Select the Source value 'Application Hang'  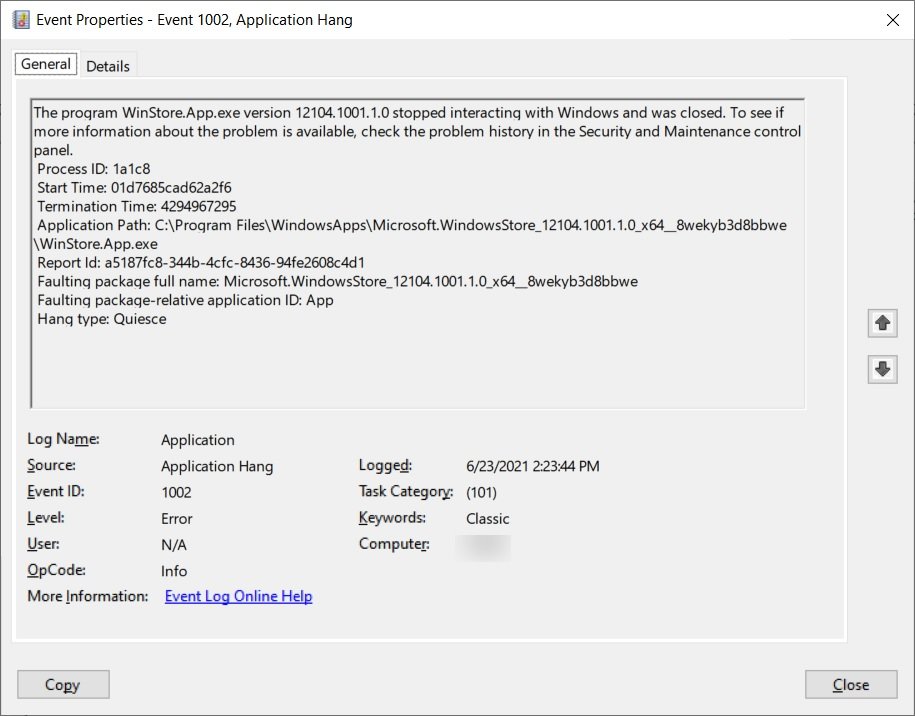point(217,466)
